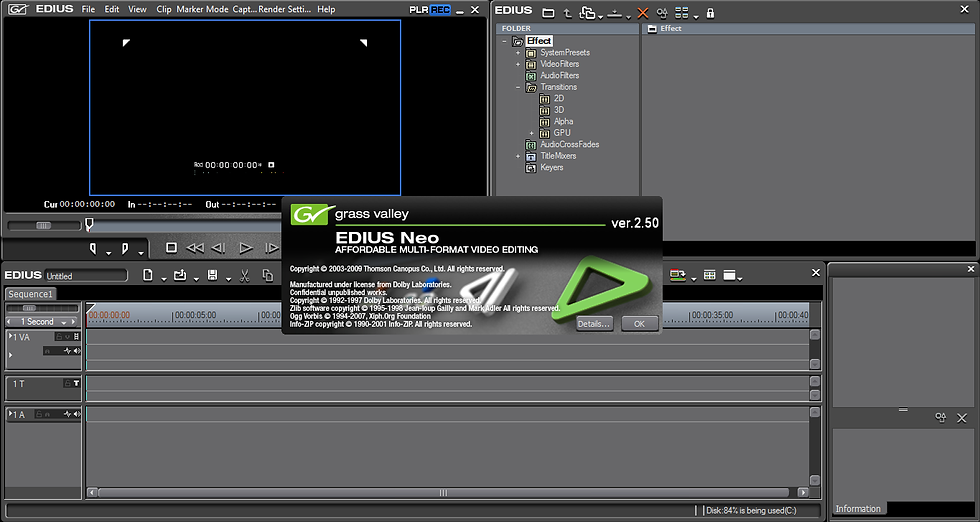
Task: Toggle audio mute speaker on 1 A track
Action: click(77, 414)
